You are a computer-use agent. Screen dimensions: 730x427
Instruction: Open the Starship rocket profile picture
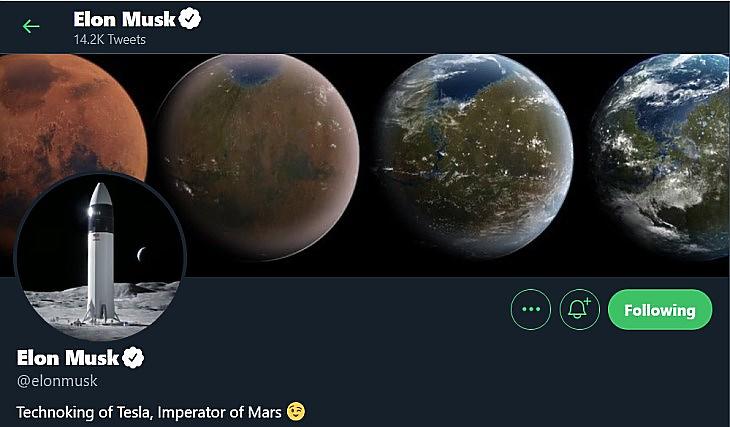(101, 257)
